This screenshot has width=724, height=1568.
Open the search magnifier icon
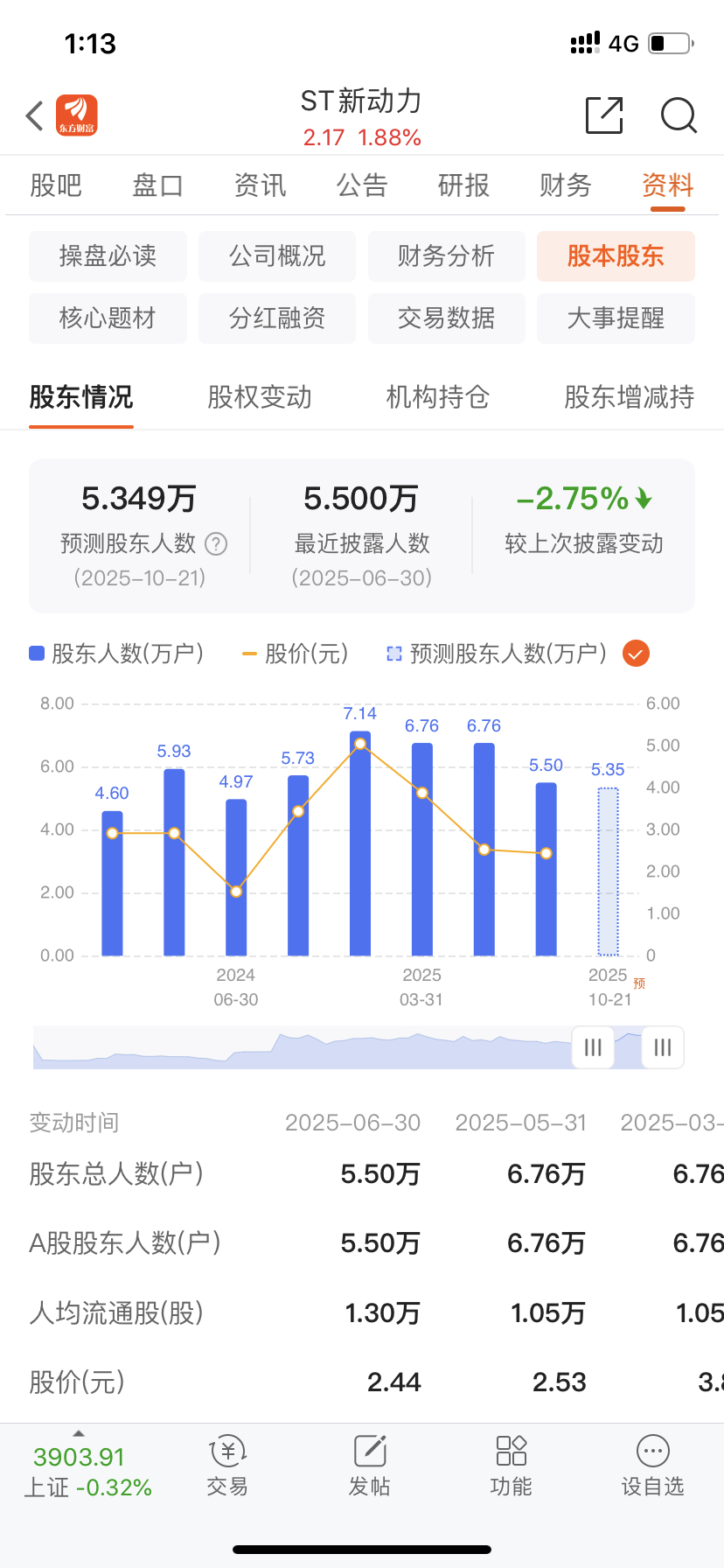(x=679, y=115)
